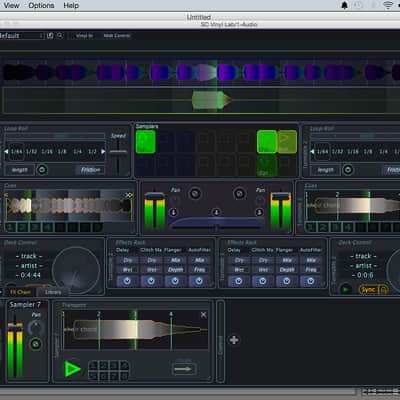The image size is (400, 400).
Task: Open the Options menu
Action: point(41,5)
